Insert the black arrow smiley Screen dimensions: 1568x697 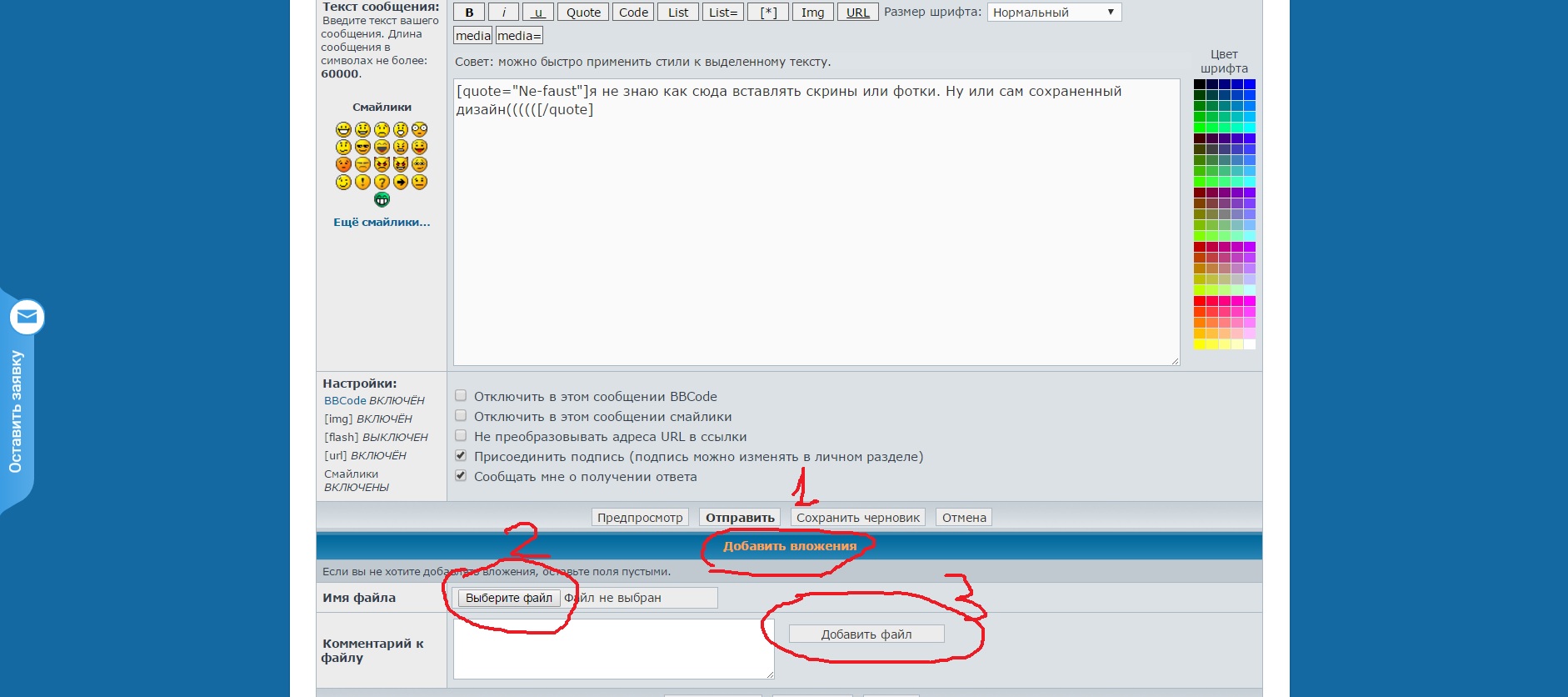click(401, 182)
